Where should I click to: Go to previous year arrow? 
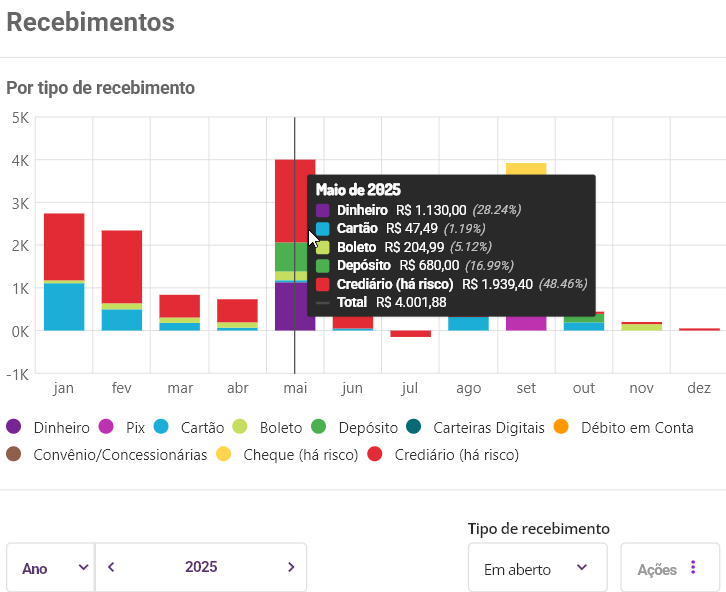(111, 567)
